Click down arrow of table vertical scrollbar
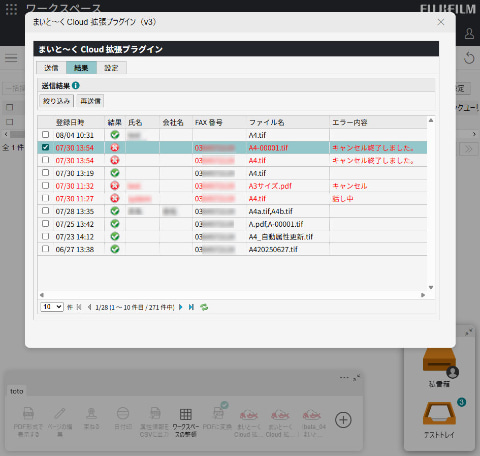Image resolution: width=480 pixels, height=456 pixels. [x=431, y=287]
